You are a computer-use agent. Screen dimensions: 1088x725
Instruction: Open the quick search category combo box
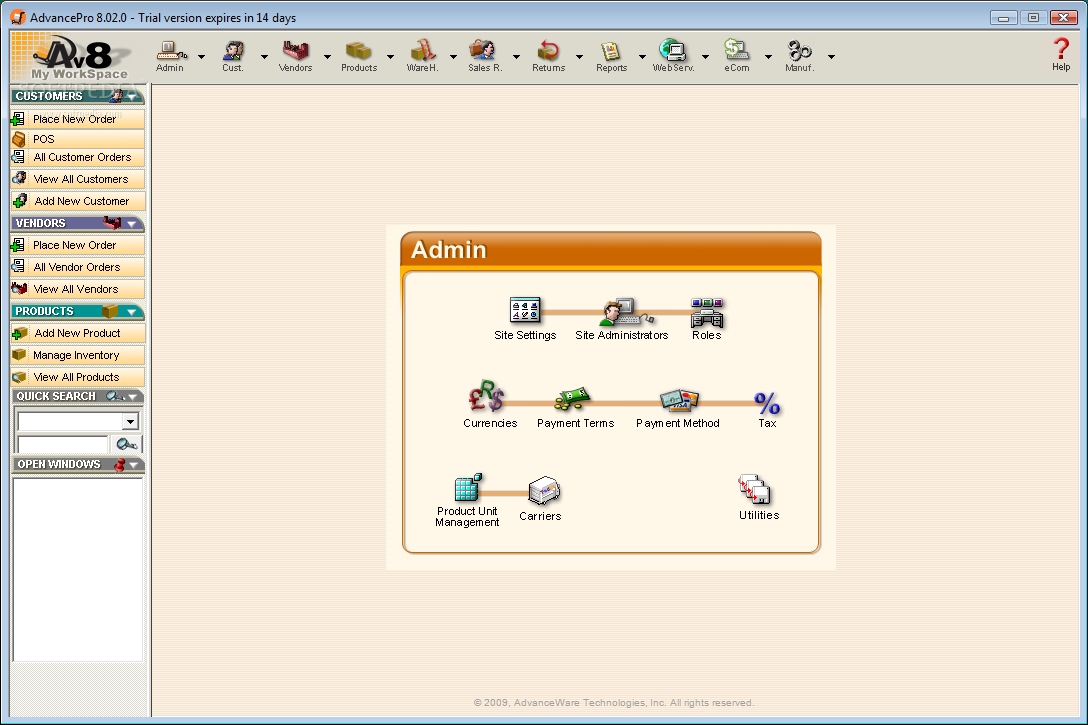[x=78, y=421]
